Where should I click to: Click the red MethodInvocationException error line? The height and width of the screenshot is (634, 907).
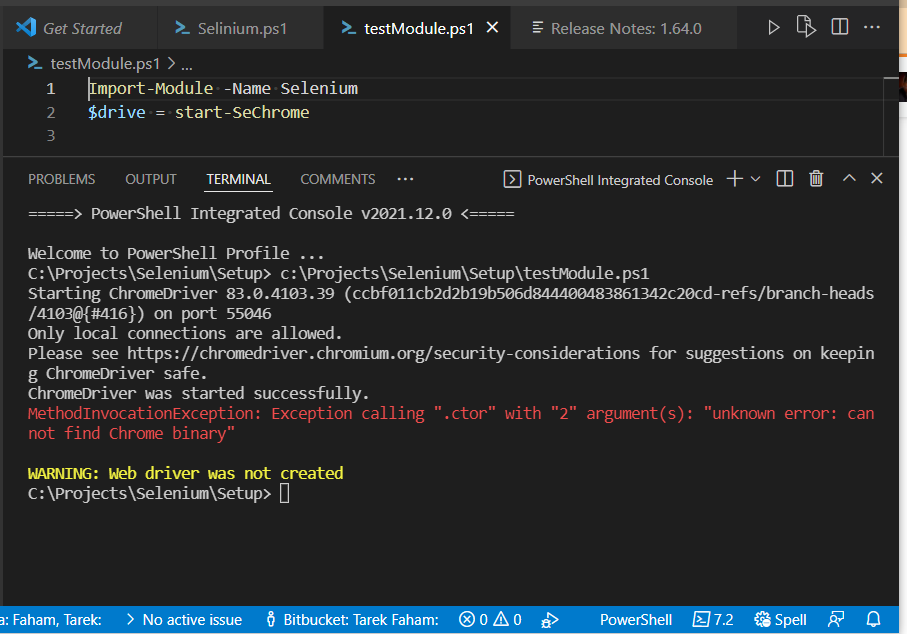451,423
